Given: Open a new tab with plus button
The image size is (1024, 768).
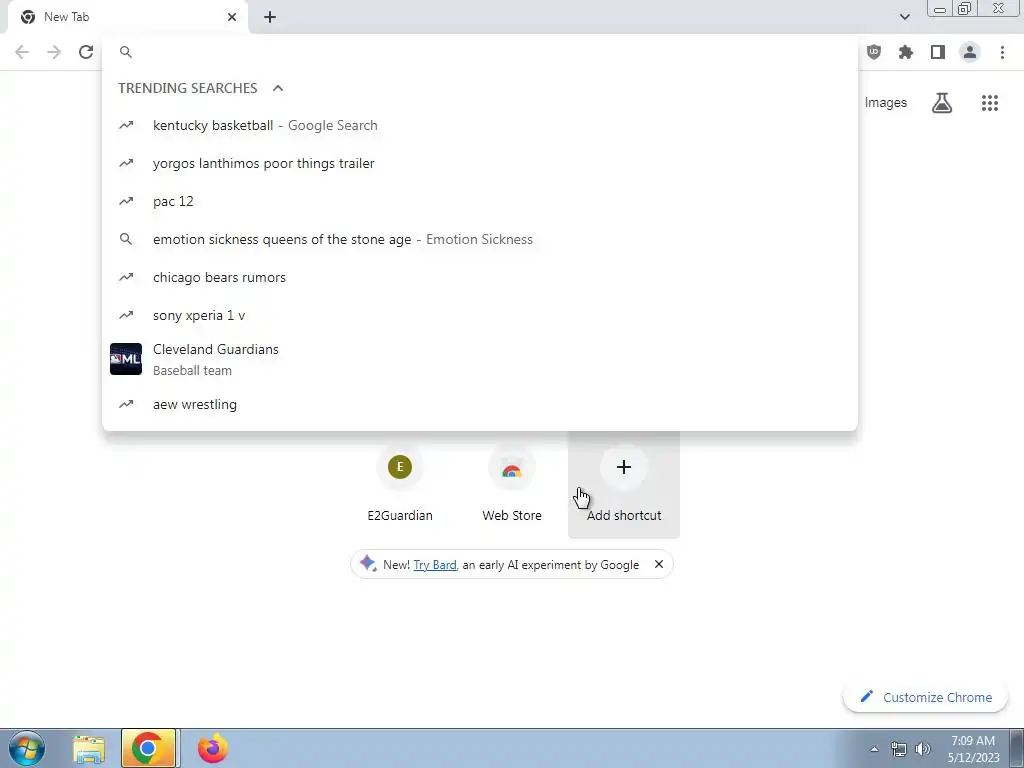Looking at the screenshot, I should pyautogui.click(x=270, y=17).
